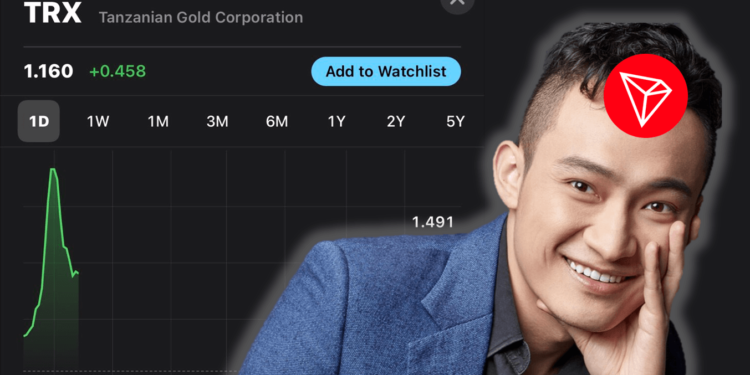Screen dimensions: 750x375
Task: Click the red TRON logo icon
Action: [x=646, y=96]
